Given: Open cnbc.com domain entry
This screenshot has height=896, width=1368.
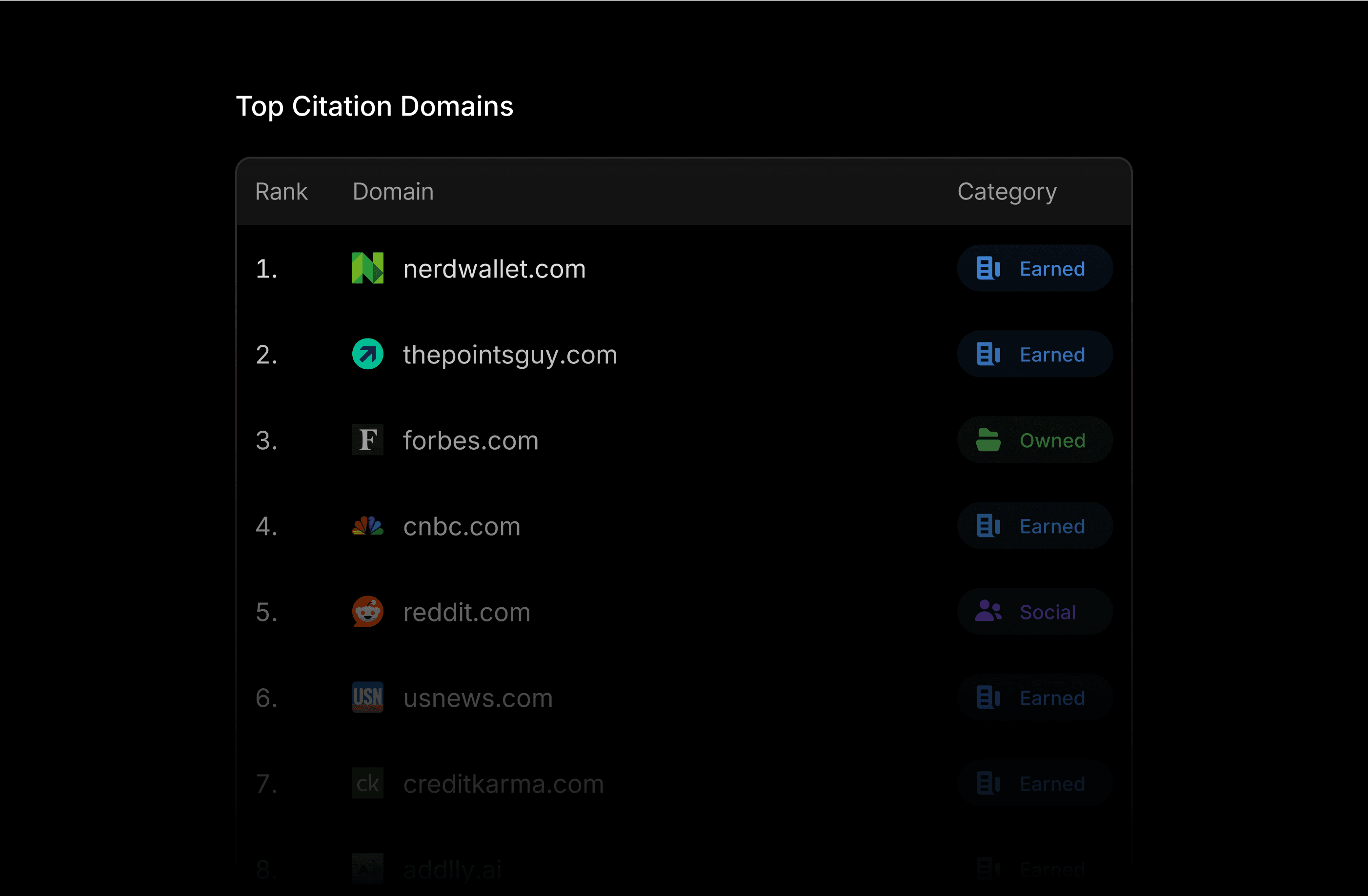Looking at the screenshot, I should click(x=462, y=526).
